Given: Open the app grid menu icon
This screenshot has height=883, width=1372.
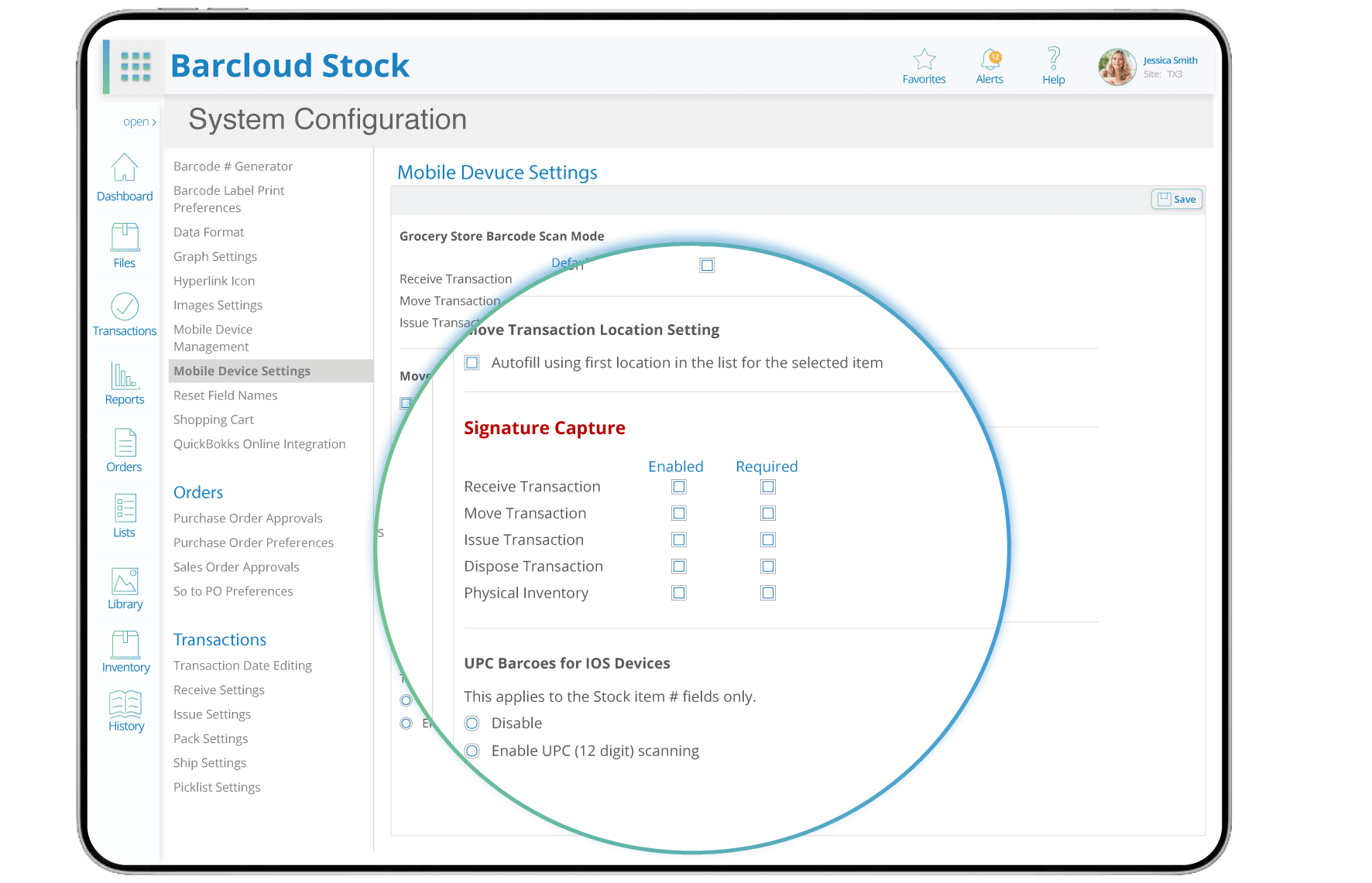Looking at the screenshot, I should tap(135, 67).
